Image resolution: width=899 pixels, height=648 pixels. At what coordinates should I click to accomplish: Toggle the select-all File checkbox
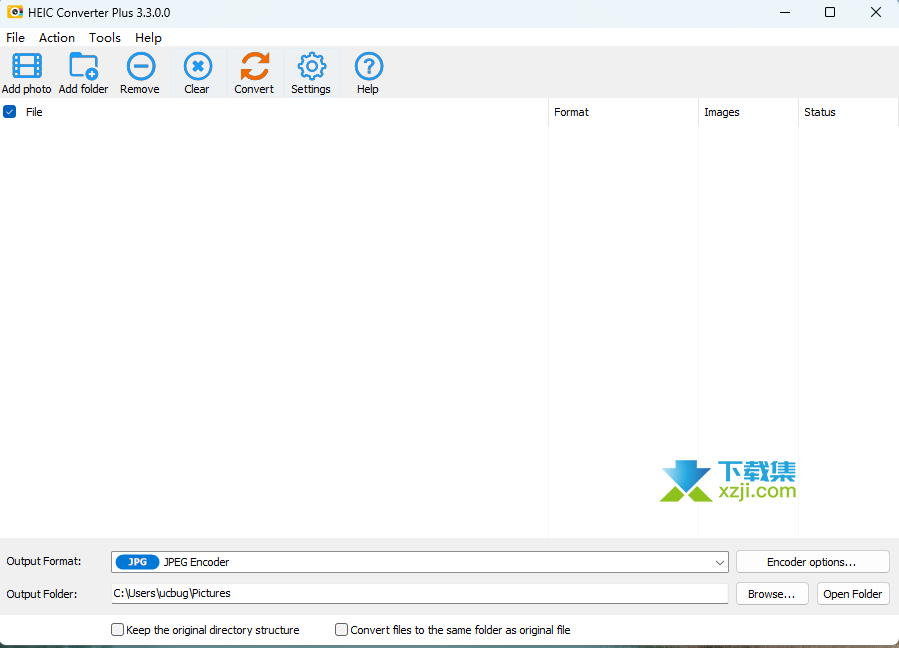(x=10, y=112)
